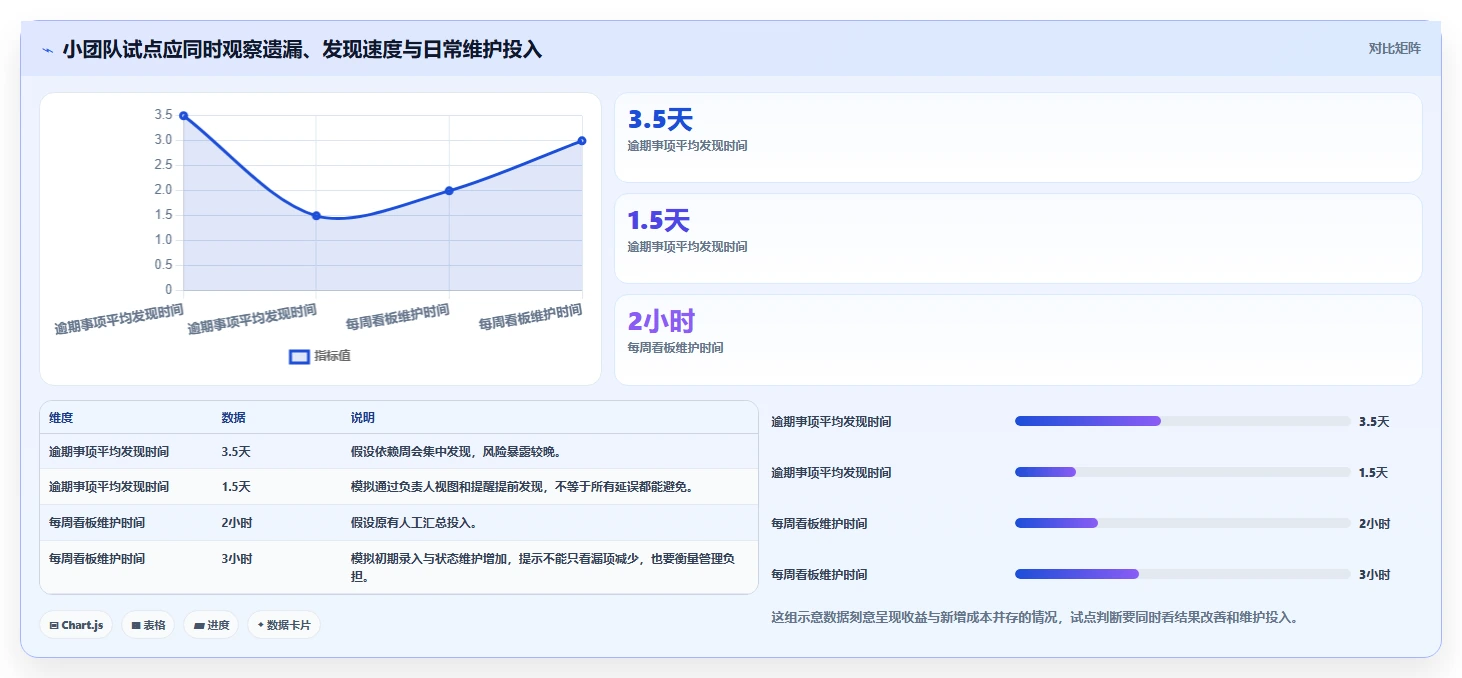The image size is (1462, 678).
Task: Click the description 模拟初期录入与状态维护增加
Action: tap(544, 567)
